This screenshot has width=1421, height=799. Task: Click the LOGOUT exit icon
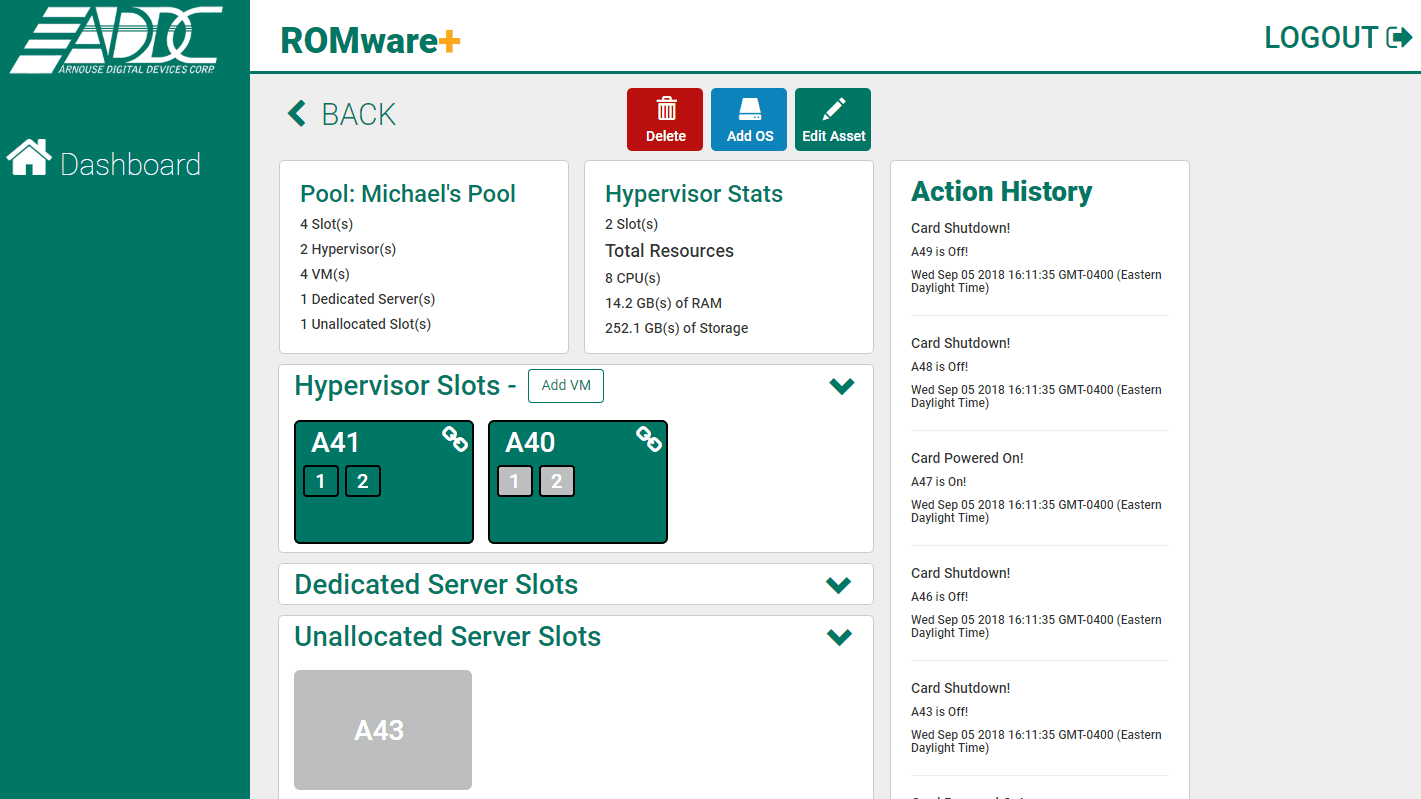click(1399, 38)
